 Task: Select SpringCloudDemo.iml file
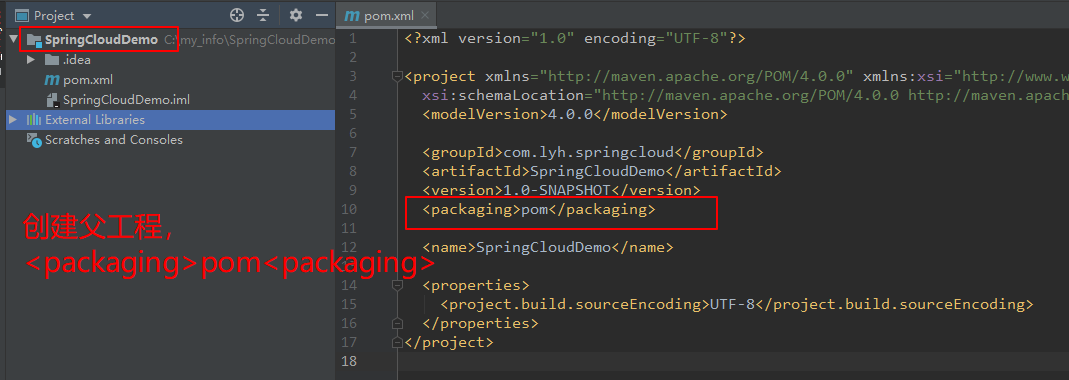(x=126, y=100)
